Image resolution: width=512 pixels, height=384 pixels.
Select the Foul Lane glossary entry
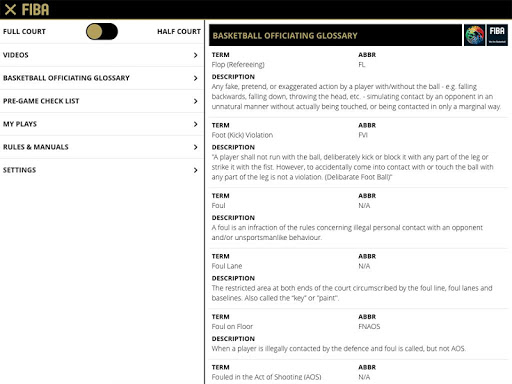(227, 266)
